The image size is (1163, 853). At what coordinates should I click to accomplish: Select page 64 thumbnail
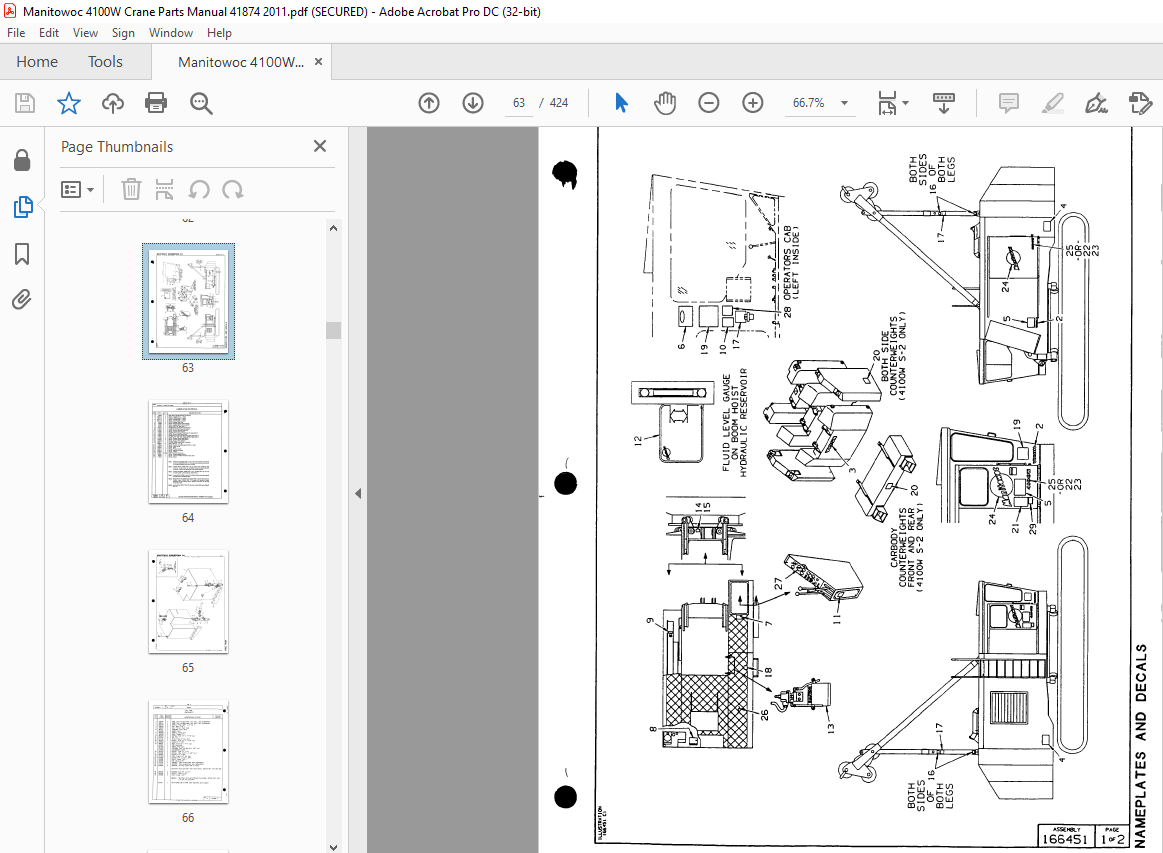tap(188, 452)
